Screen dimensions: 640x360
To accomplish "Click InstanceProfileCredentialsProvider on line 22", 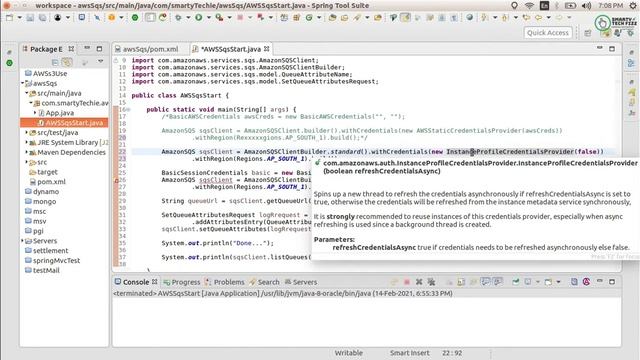I will [x=510, y=152].
